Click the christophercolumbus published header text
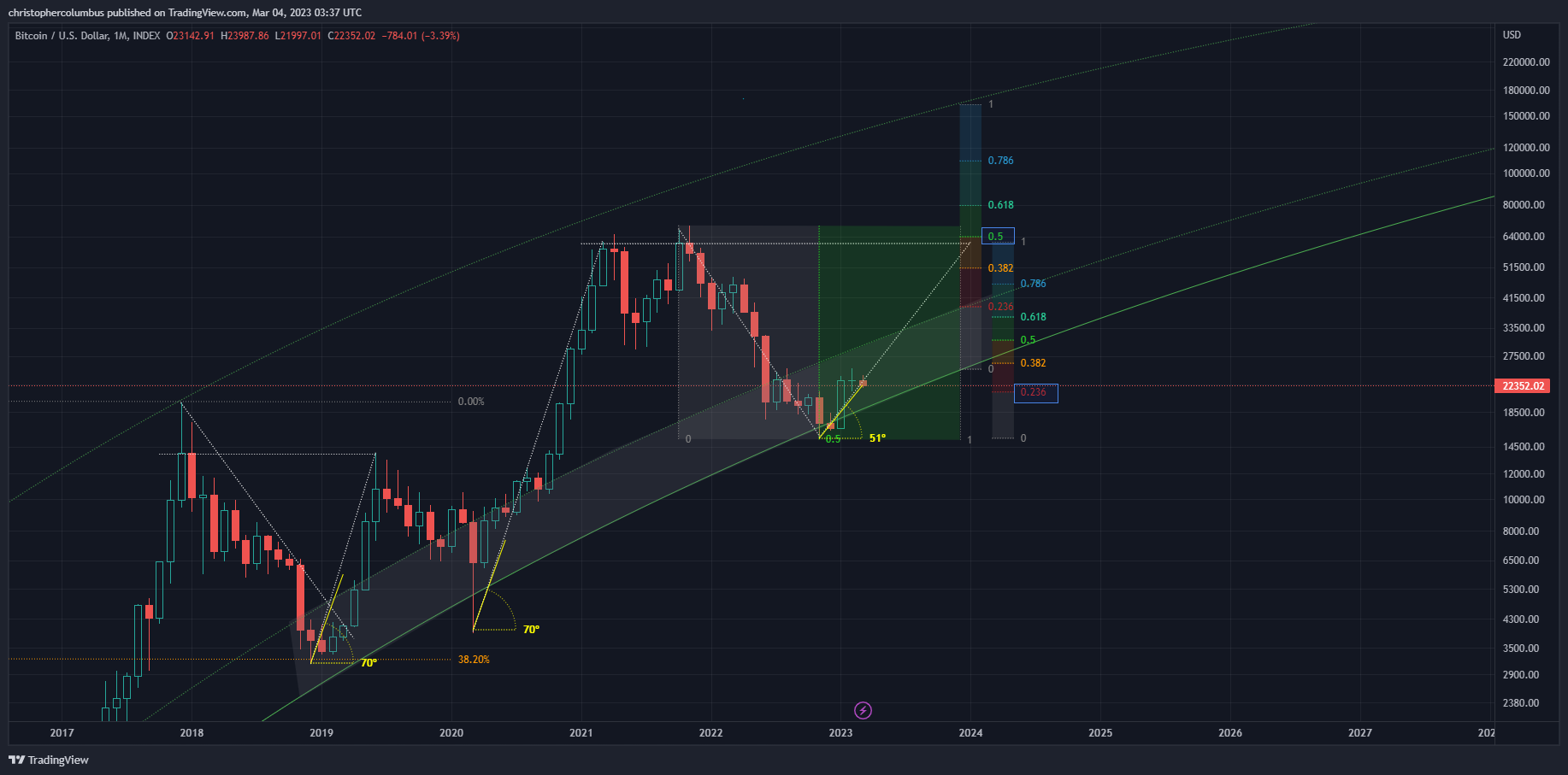Image resolution: width=1568 pixels, height=775 pixels. pyautogui.click(x=185, y=13)
